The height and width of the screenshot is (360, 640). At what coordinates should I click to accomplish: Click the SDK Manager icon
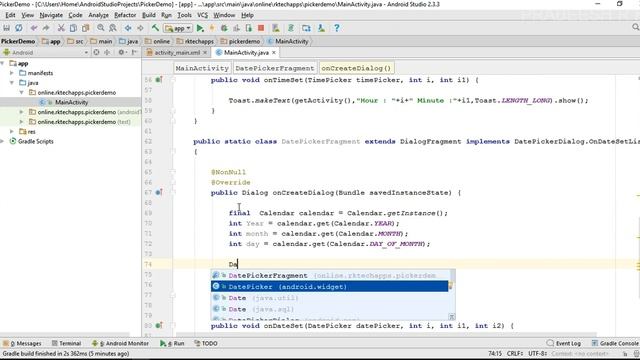click(x=321, y=28)
